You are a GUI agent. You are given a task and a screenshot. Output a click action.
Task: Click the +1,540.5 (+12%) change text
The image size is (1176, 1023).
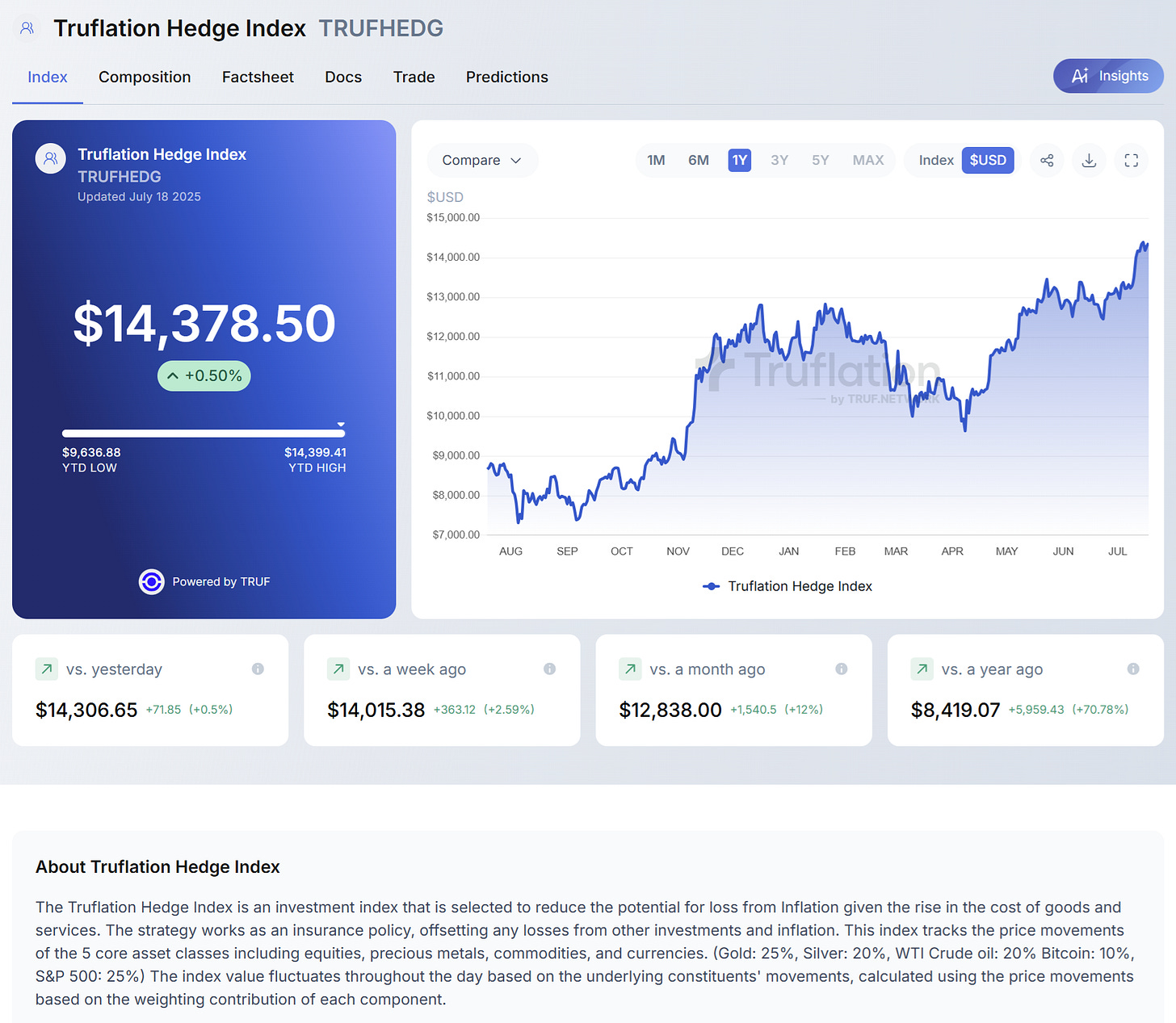click(x=776, y=710)
